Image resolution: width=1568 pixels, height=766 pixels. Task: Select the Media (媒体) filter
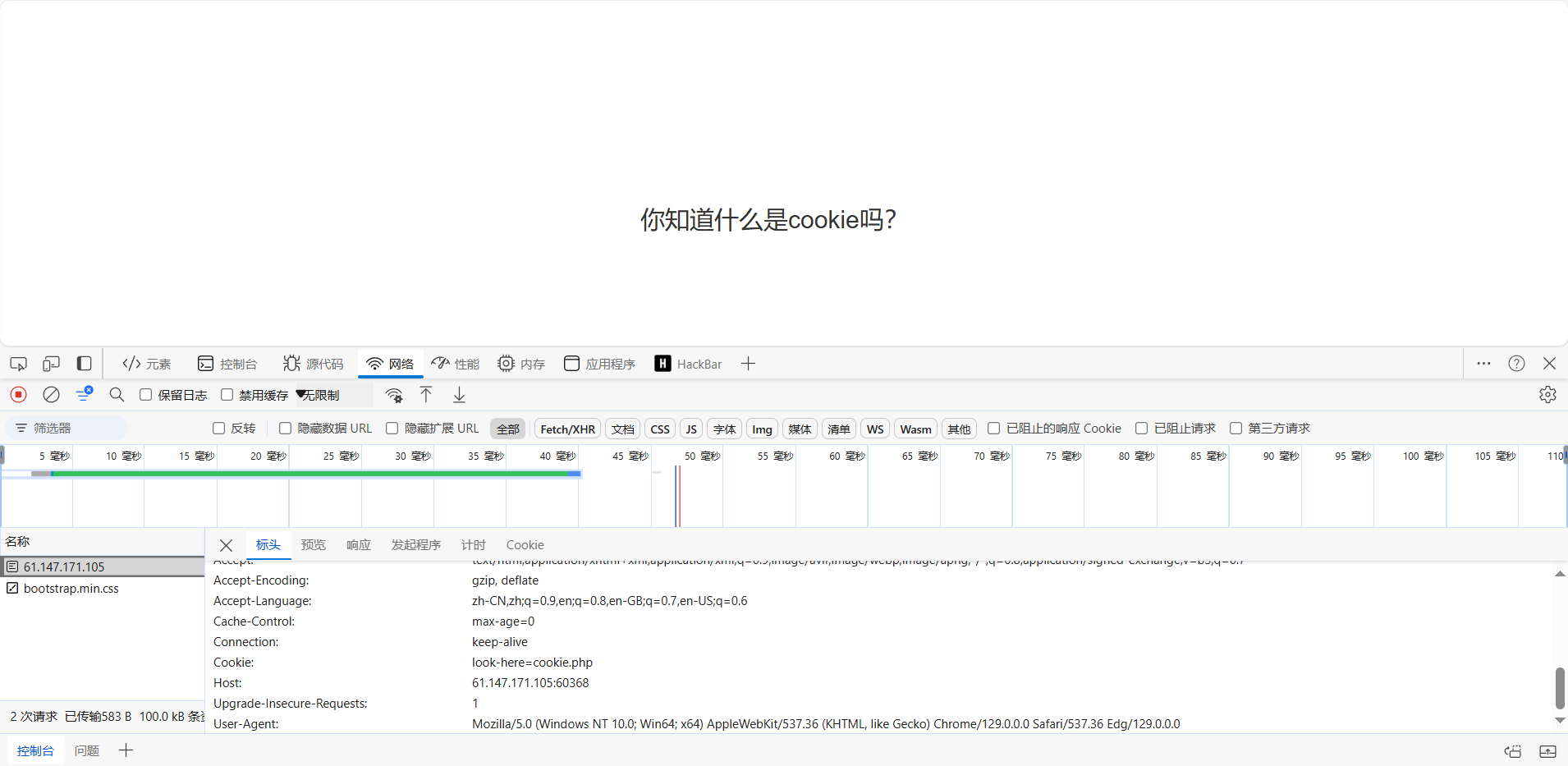(x=800, y=429)
